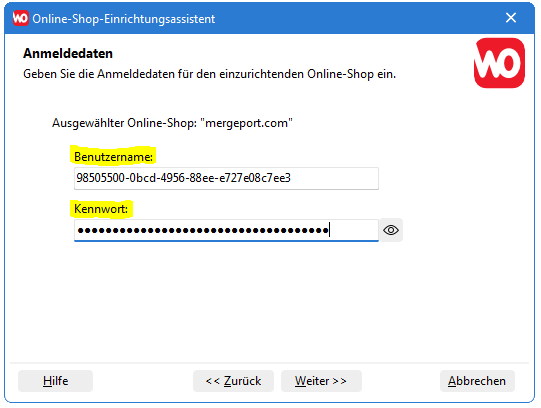Focus the Kennwort password field
Image resolution: width=541 pixels, height=408 pixels.
[226, 230]
